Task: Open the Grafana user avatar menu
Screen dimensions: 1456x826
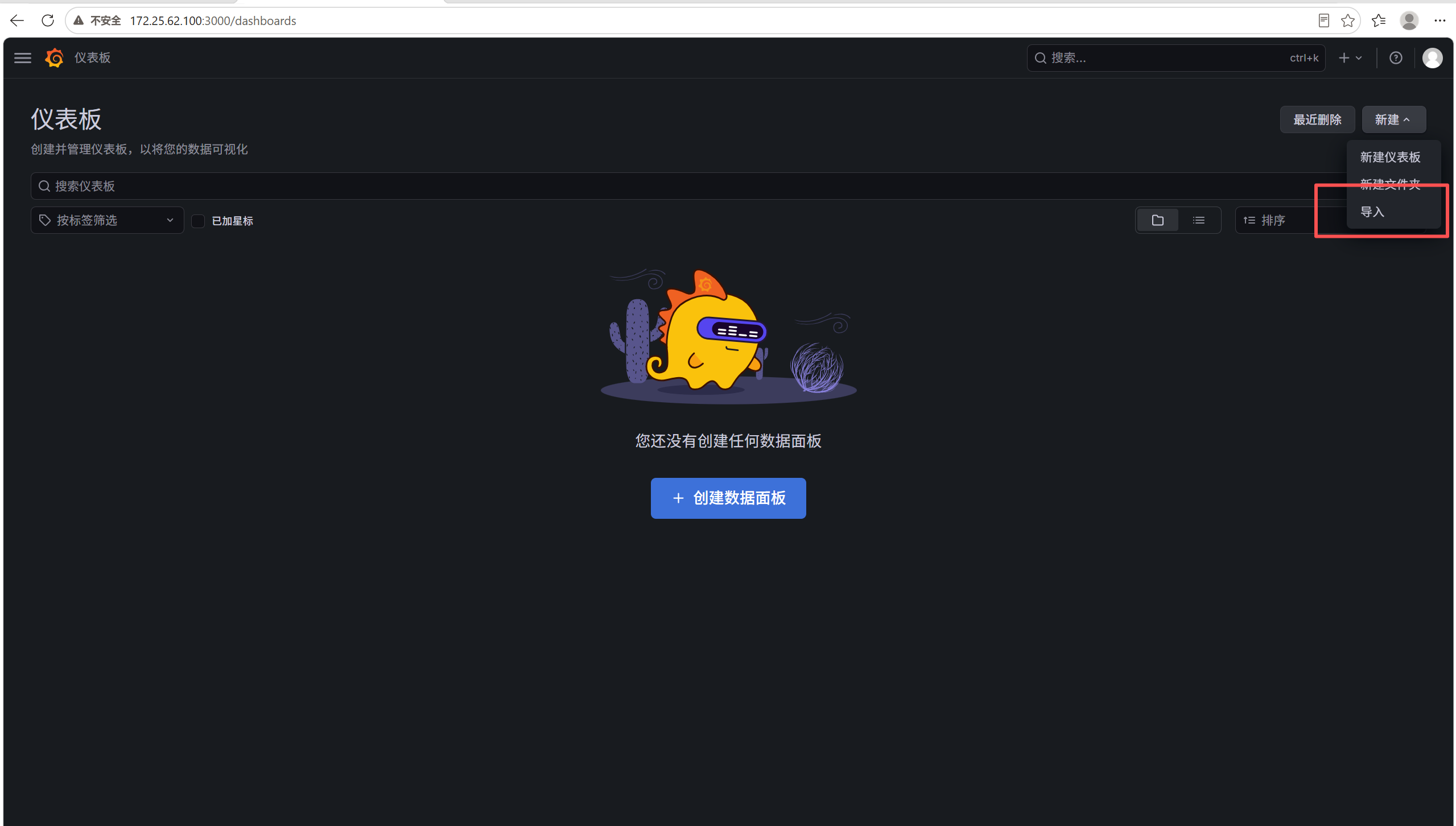Action: point(1432,58)
